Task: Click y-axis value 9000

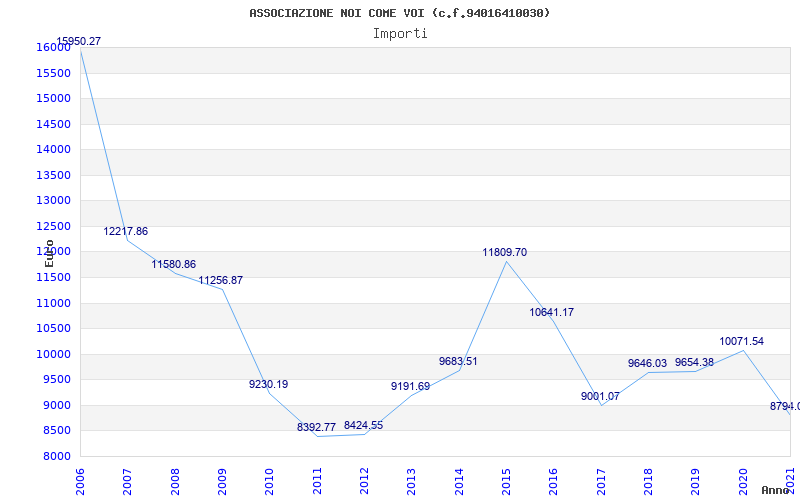Action: pos(56,405)
